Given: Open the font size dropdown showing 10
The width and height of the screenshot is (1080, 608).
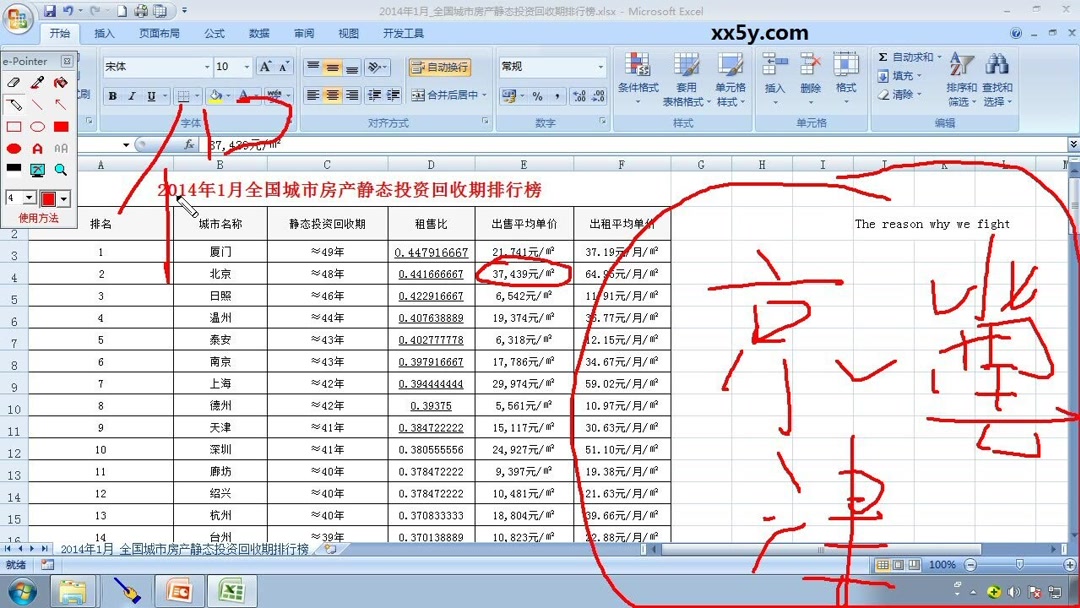Looking at the screenshot, I should coord(246,66).
